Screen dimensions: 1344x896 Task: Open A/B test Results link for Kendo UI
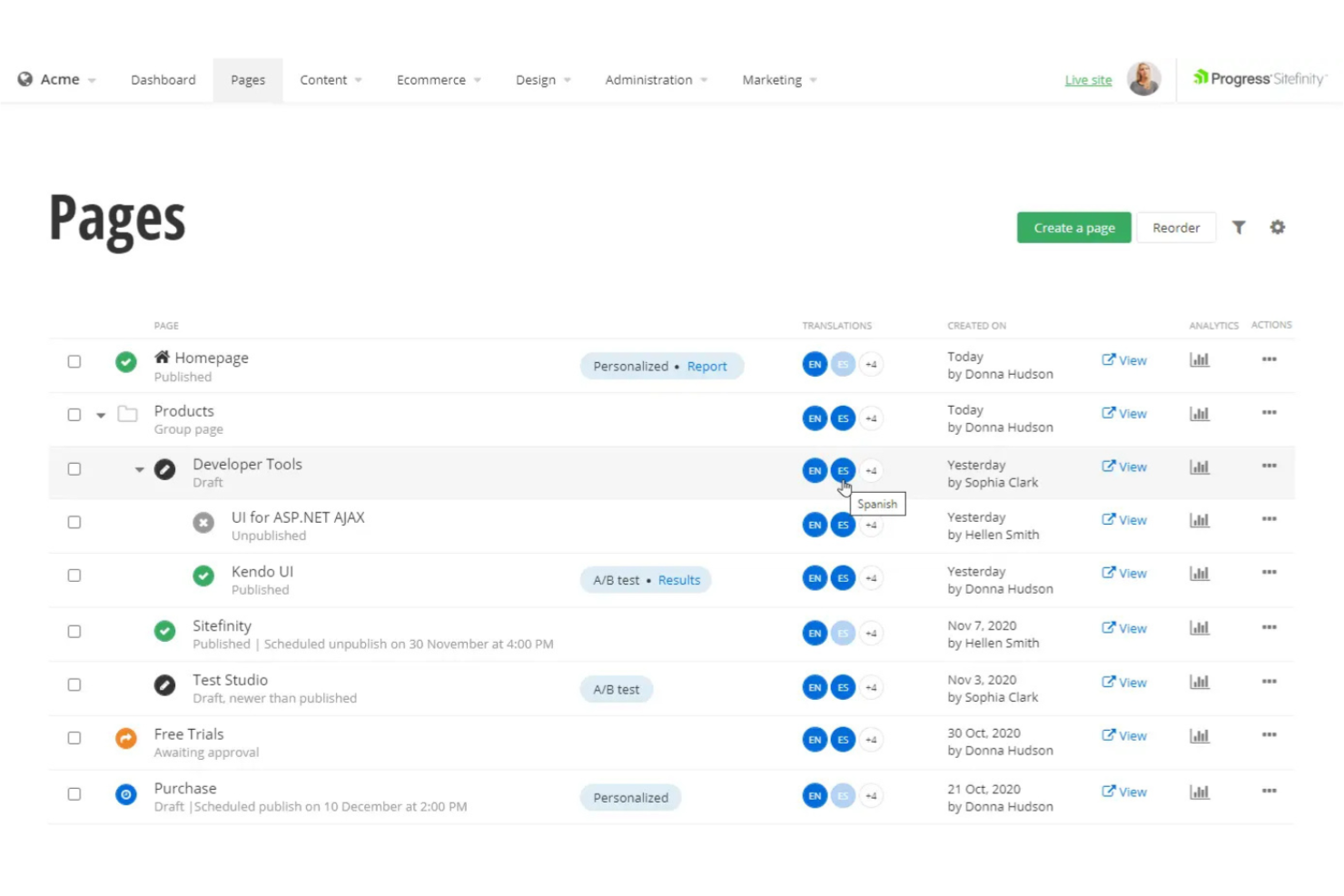679,580
